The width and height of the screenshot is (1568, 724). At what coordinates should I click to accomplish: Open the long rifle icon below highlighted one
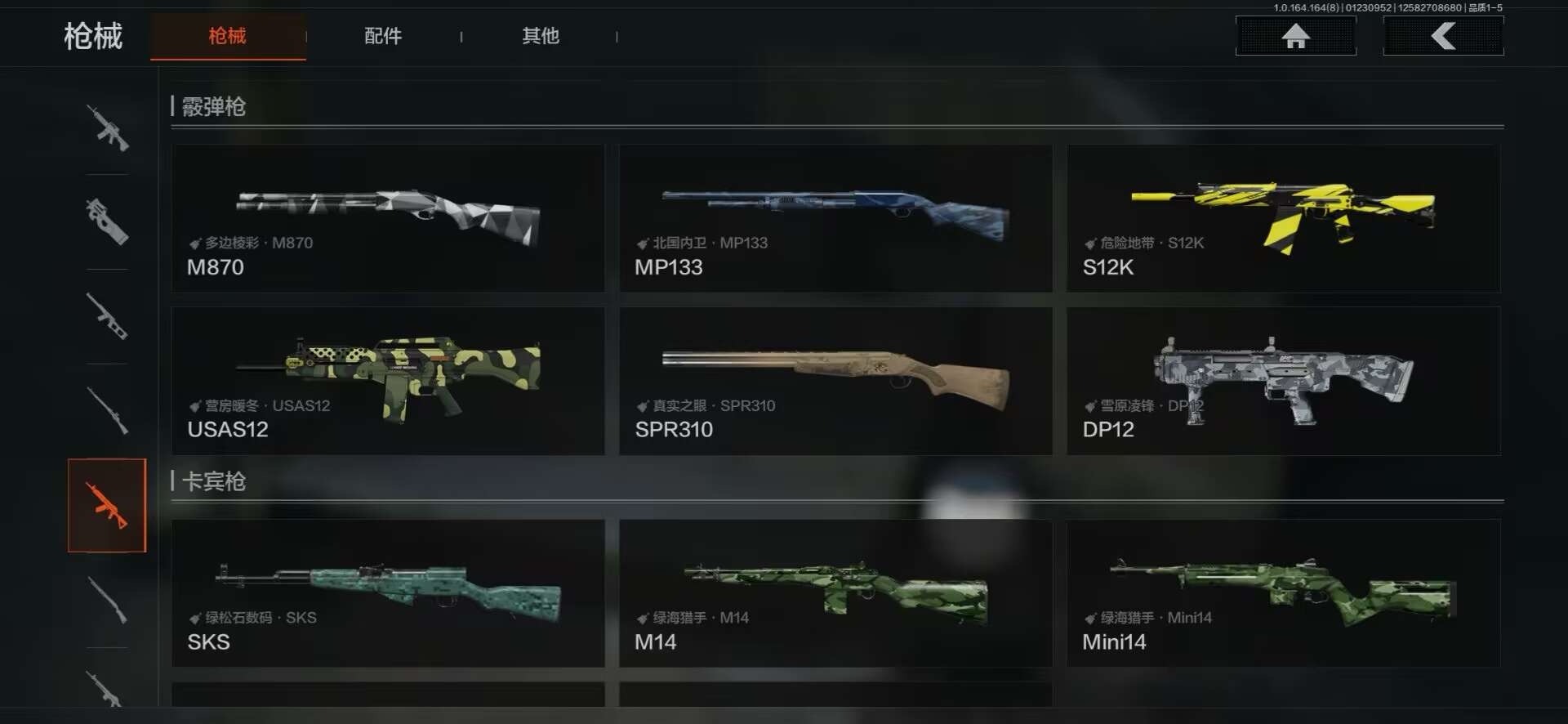pyautogui.click(x=107, y=600)
